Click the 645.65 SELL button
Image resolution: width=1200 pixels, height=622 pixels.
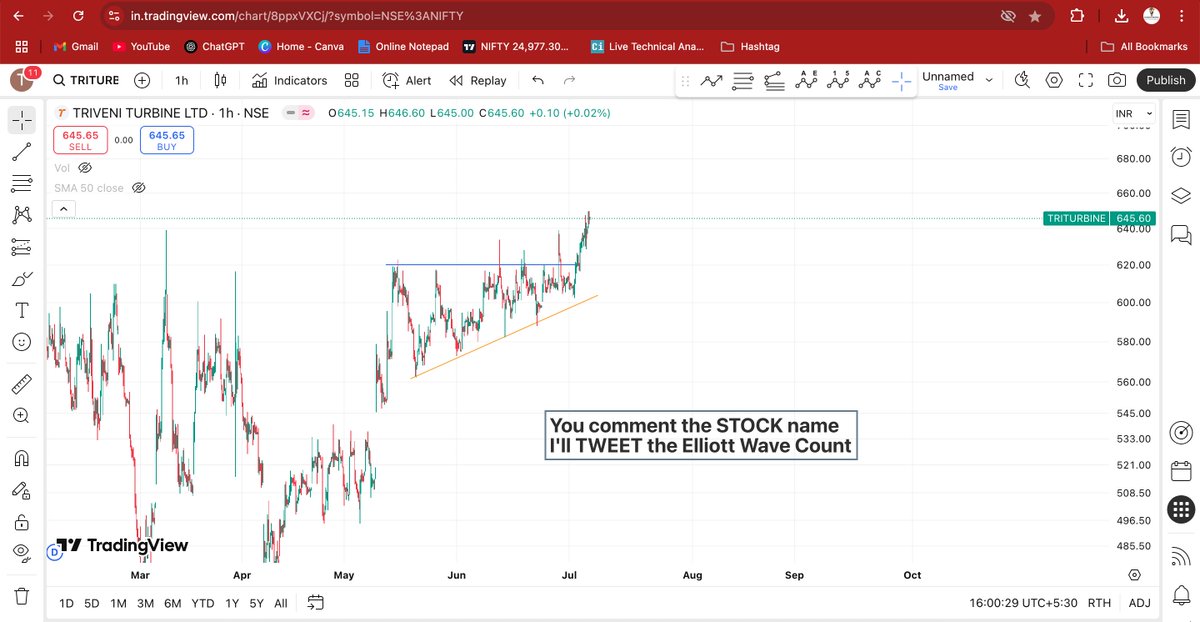80,140
